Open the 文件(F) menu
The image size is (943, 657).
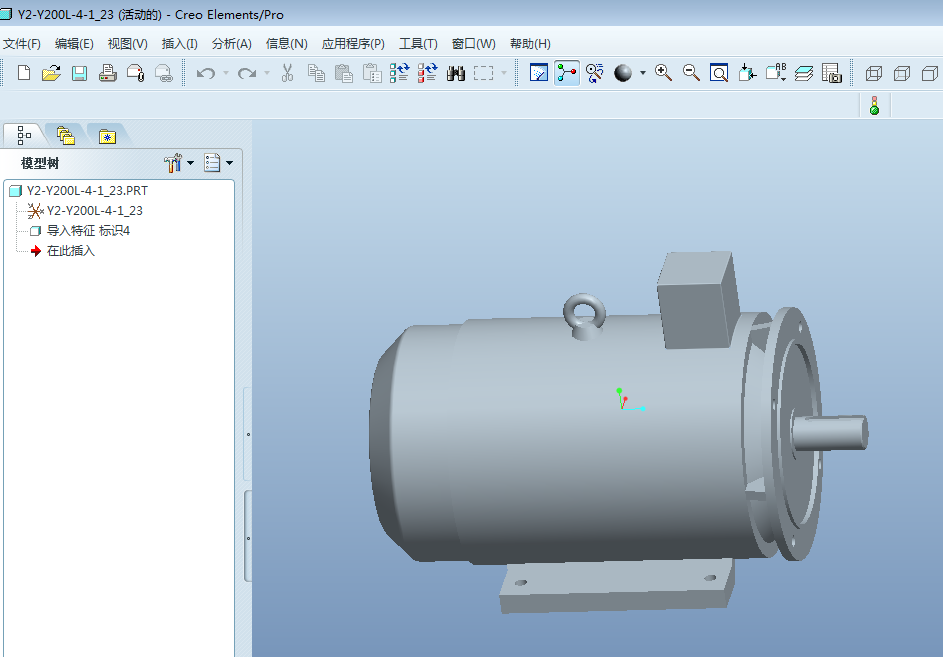[x=22, y=44]
